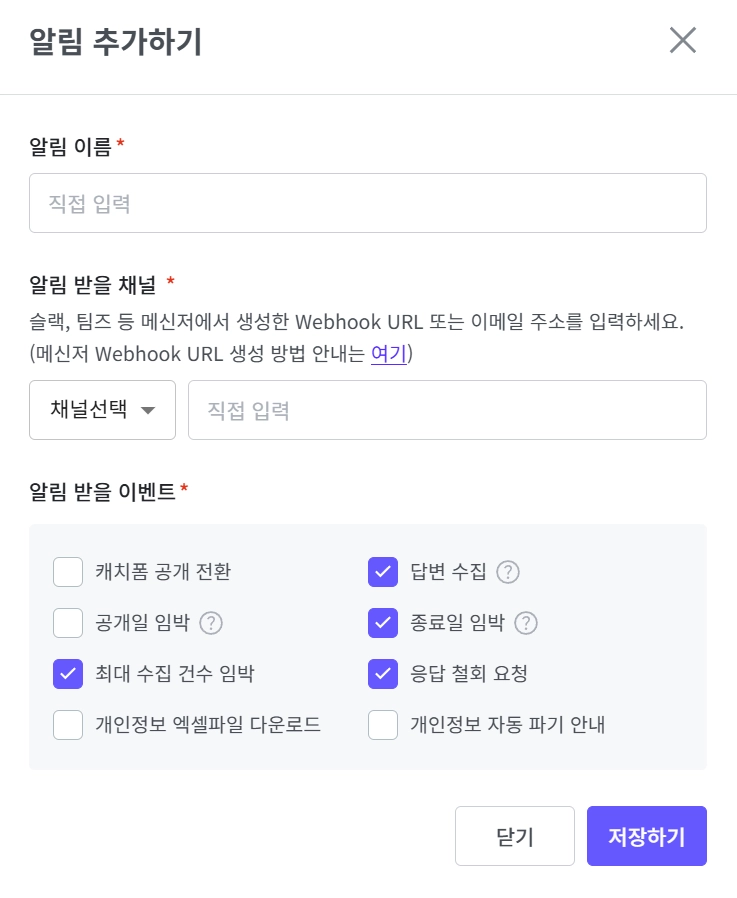
Task: Enable 개인정보 엑셀파일 다운로드 checkbox
Action: click(x=68, y=725)
